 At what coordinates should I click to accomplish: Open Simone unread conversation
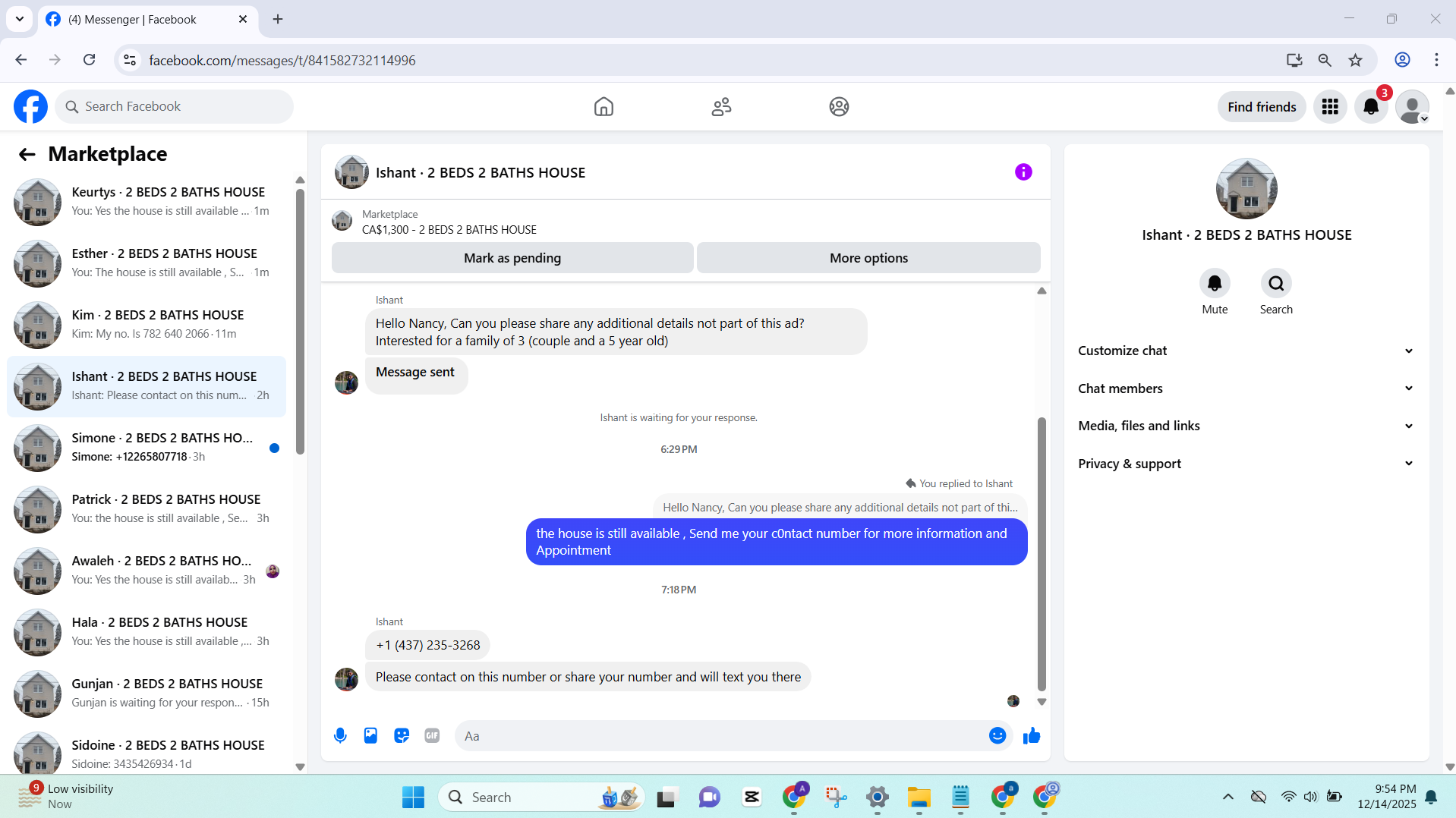(x=147, y=448)
